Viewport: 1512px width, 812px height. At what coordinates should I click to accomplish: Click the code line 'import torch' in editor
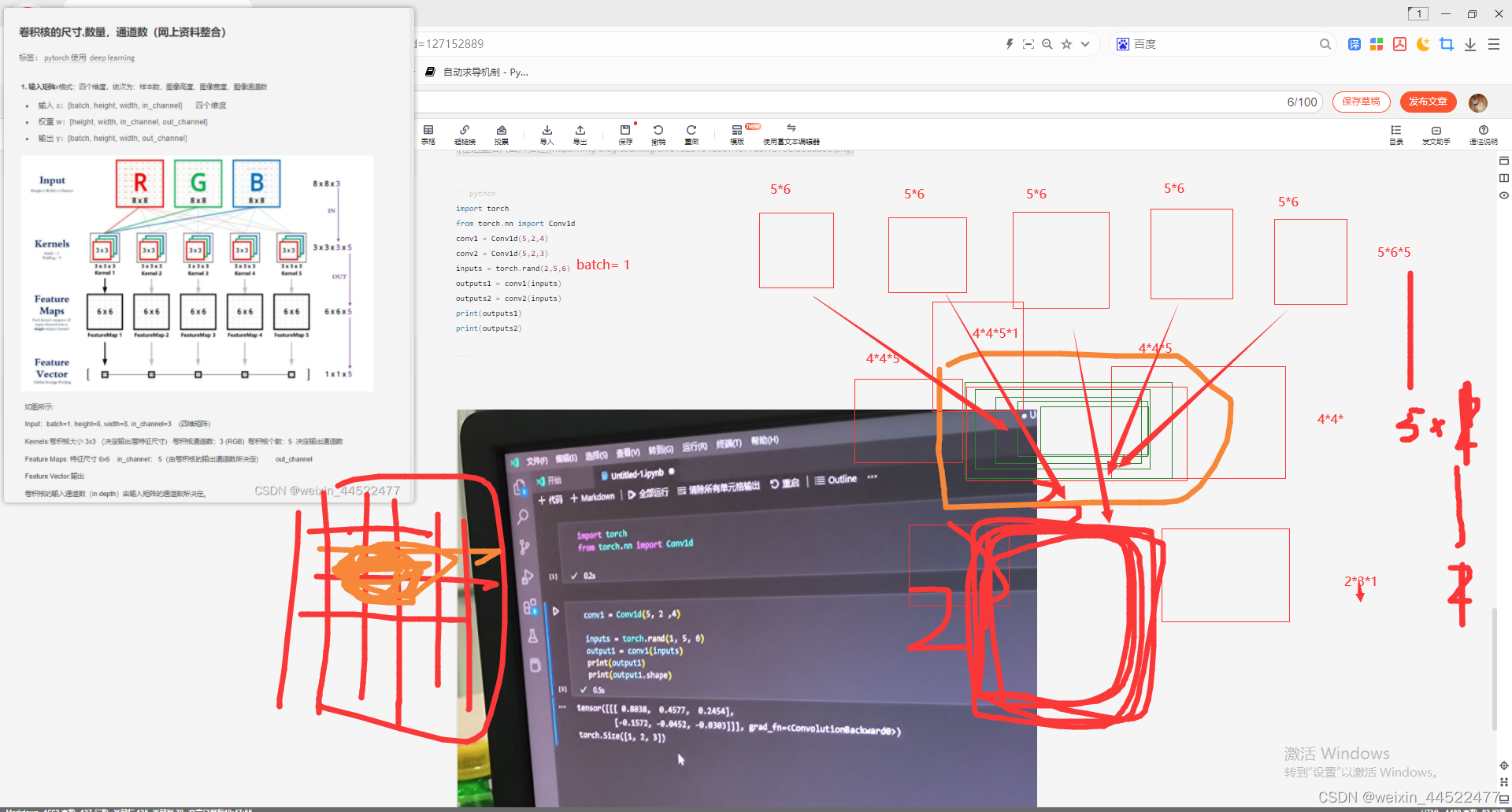coord(482,209)
